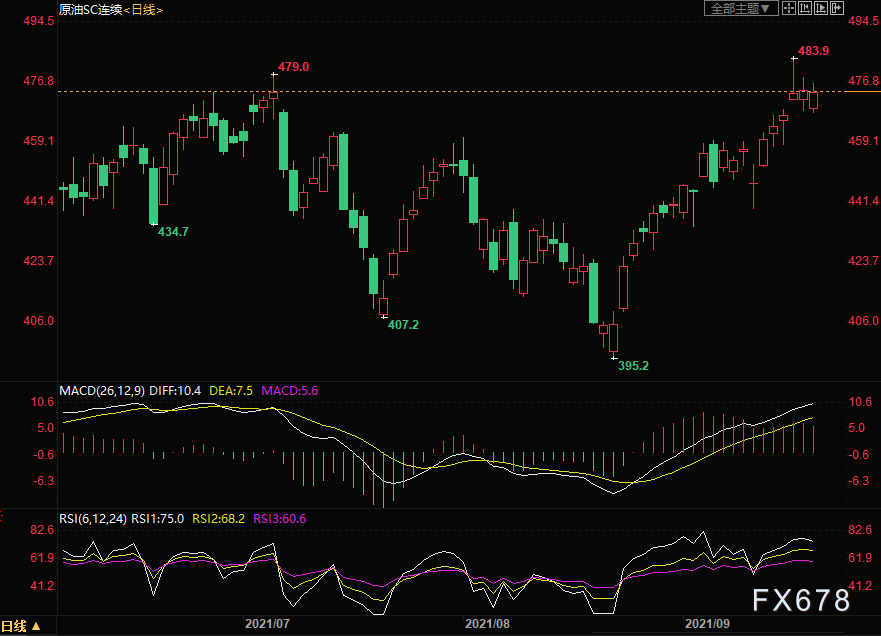
Task: Select the 2021/09 timeline label
Action: point(707,624)
